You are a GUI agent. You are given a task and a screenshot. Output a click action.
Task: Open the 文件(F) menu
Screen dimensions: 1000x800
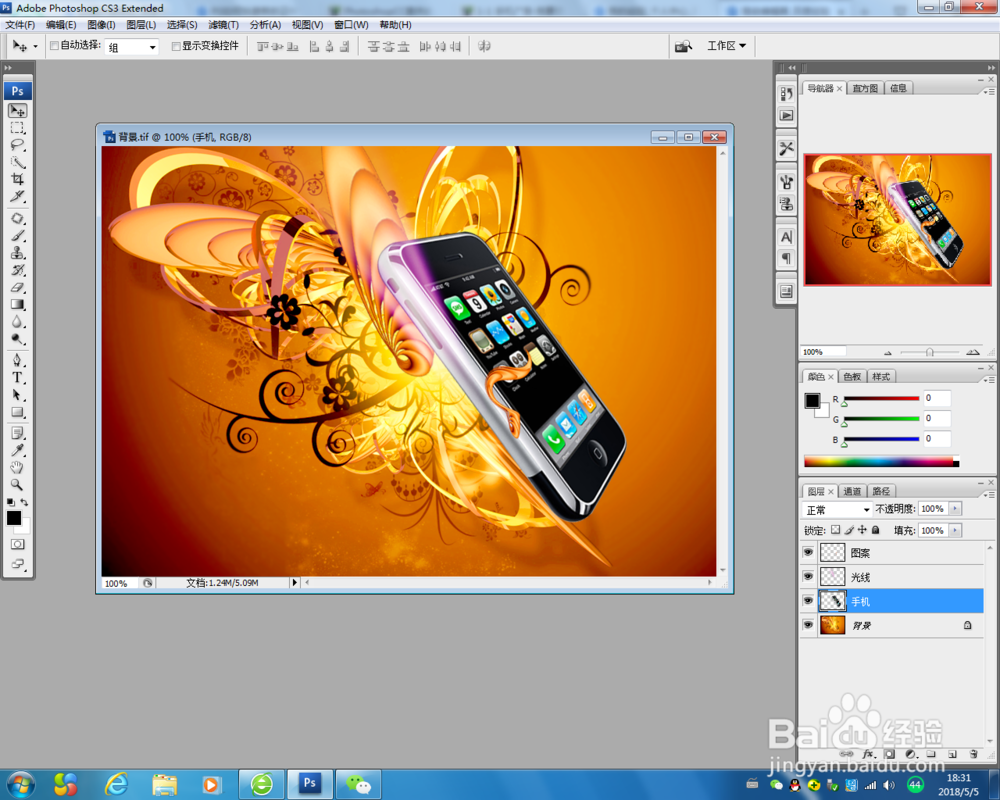click(20, 25)
